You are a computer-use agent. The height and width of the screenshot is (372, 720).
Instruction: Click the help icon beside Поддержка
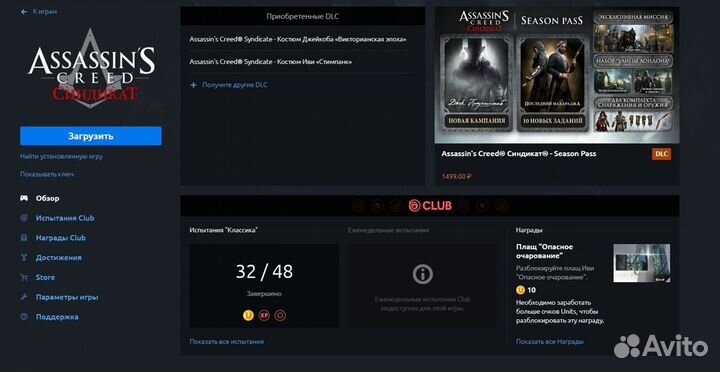(24, 317)
